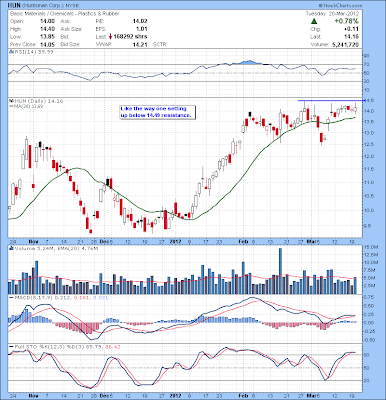Viewport: 386px width, 400px height.
Task: Click the blue horizontal resistance line
Action: [x=331, y=100]
